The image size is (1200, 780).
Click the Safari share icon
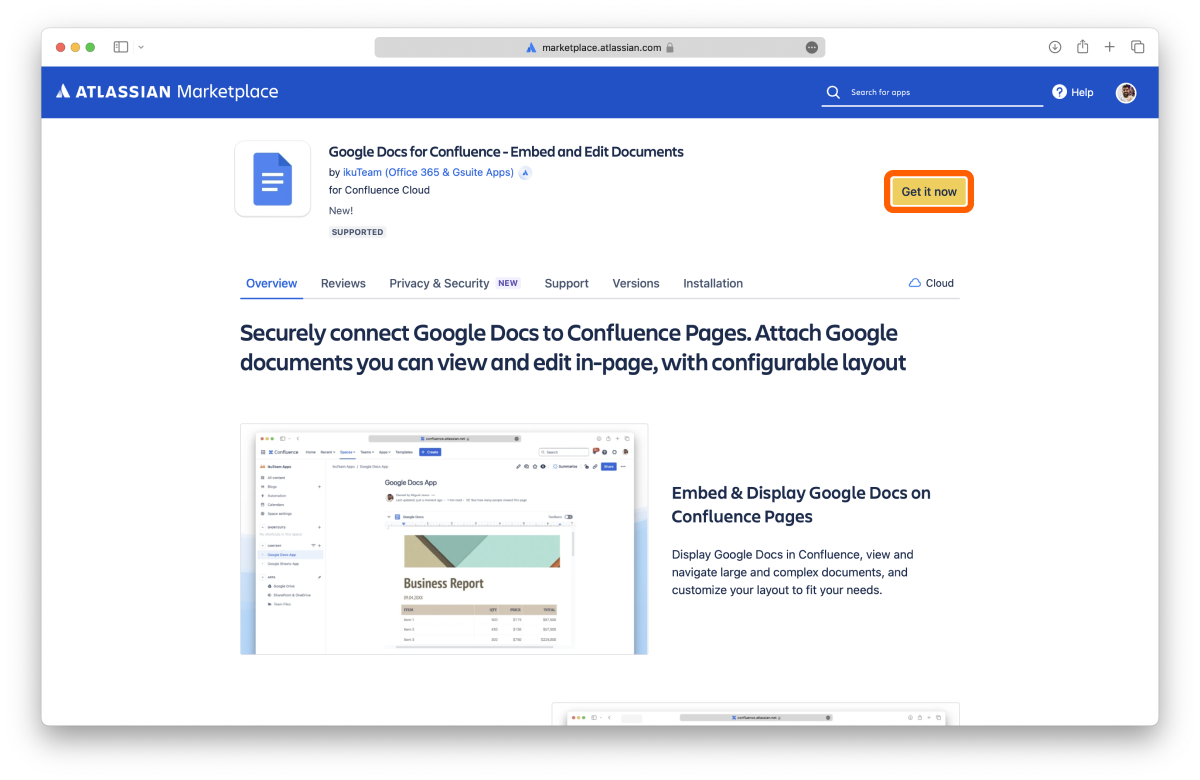[1083, 47]
